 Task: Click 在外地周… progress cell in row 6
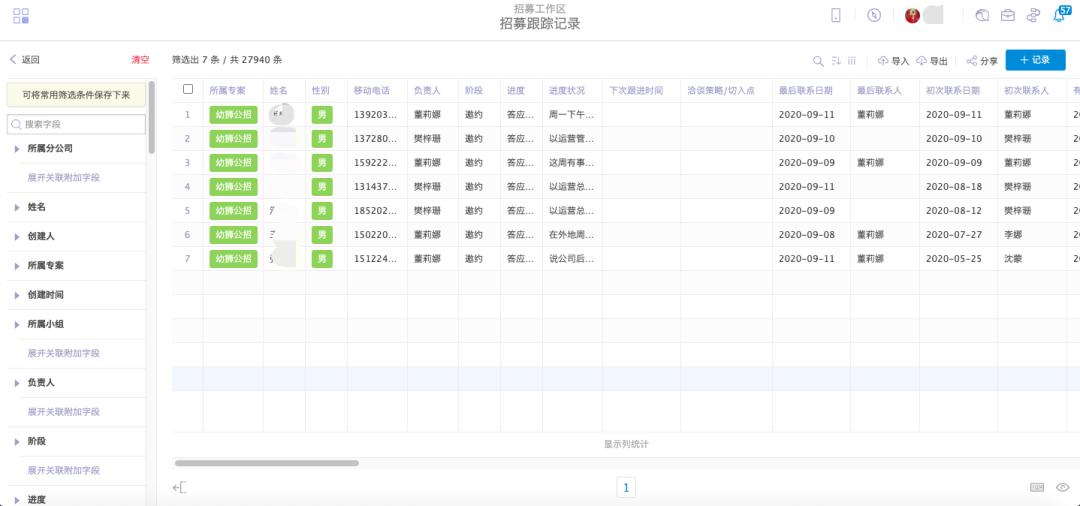click(x=571, y=235)
